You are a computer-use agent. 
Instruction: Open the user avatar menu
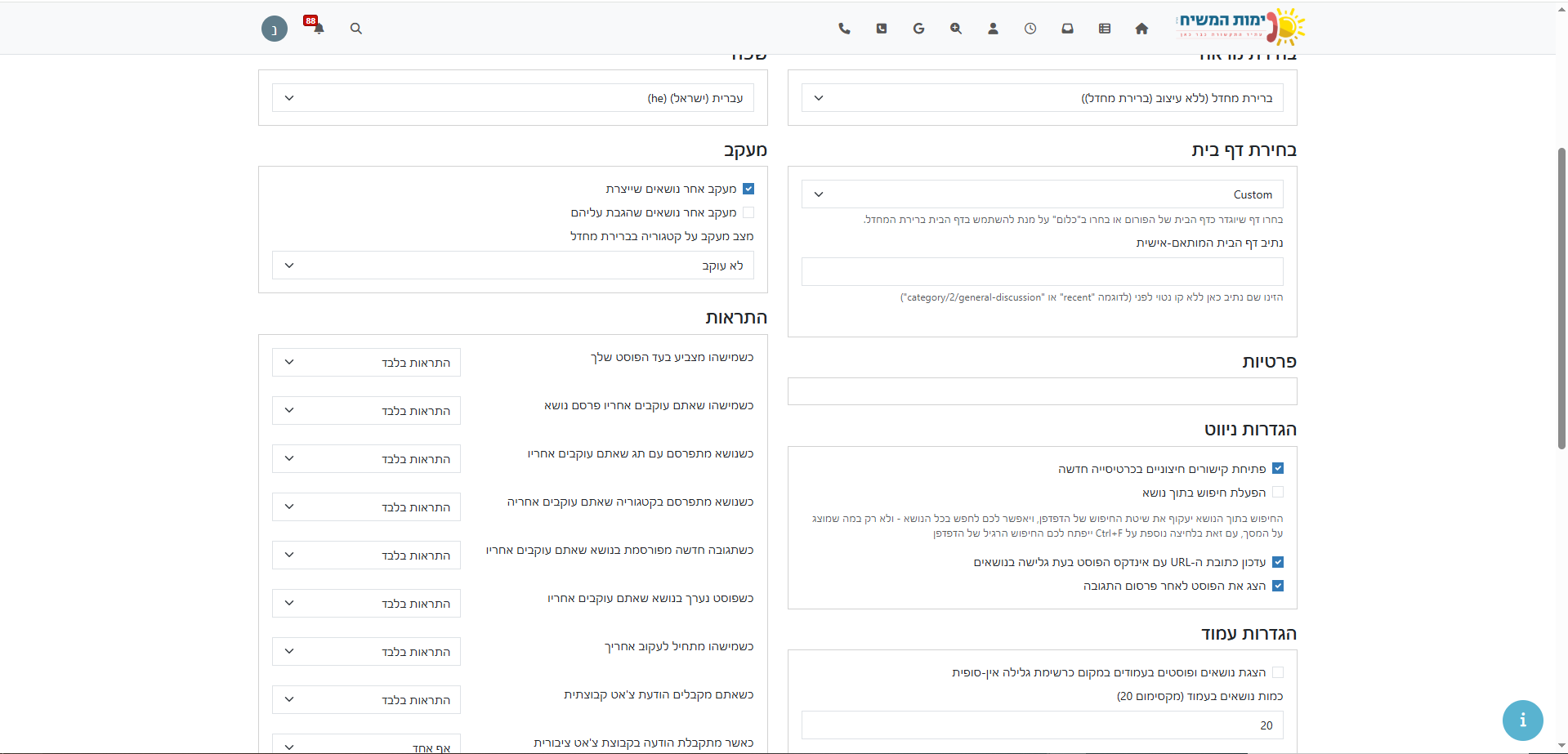275,29
